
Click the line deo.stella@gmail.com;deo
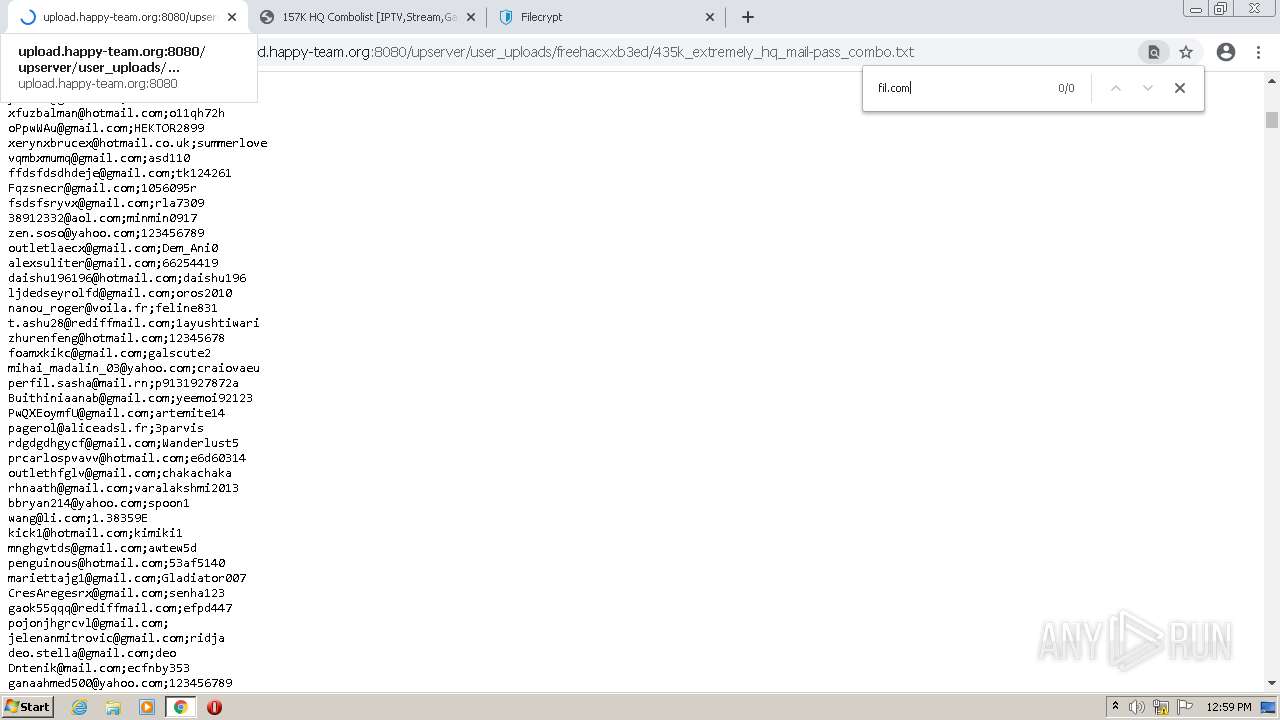point(92,653)
